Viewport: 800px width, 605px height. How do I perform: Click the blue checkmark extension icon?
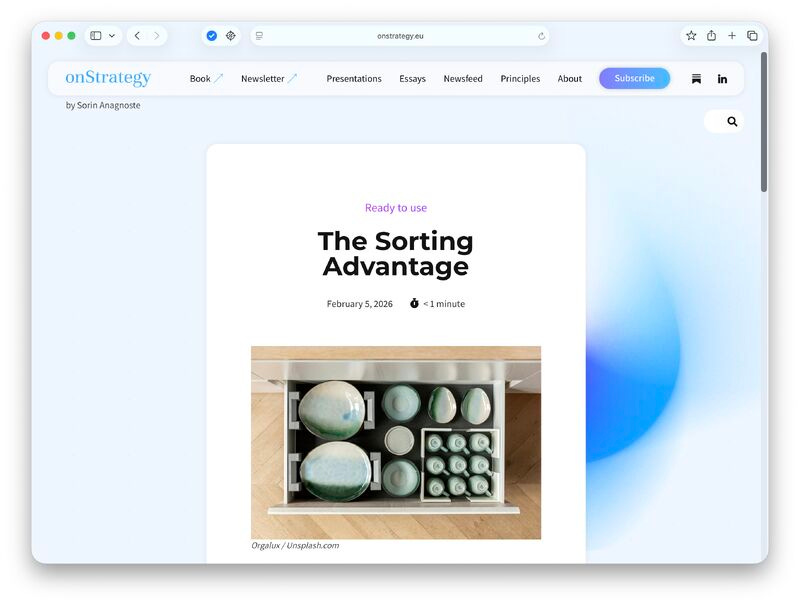pyautogui.click(x=212, y=36)
